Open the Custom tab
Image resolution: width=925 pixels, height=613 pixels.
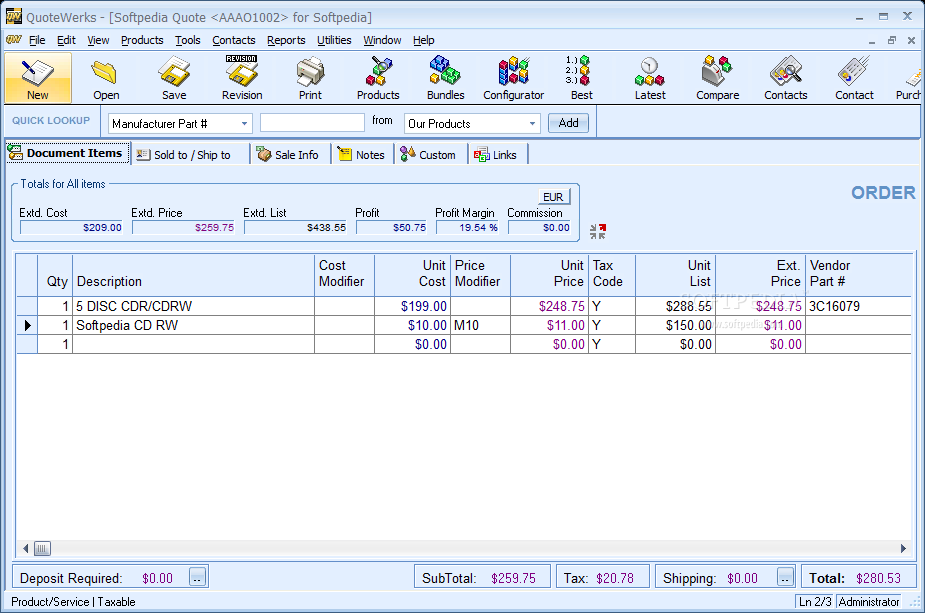(x=430, y=155)
